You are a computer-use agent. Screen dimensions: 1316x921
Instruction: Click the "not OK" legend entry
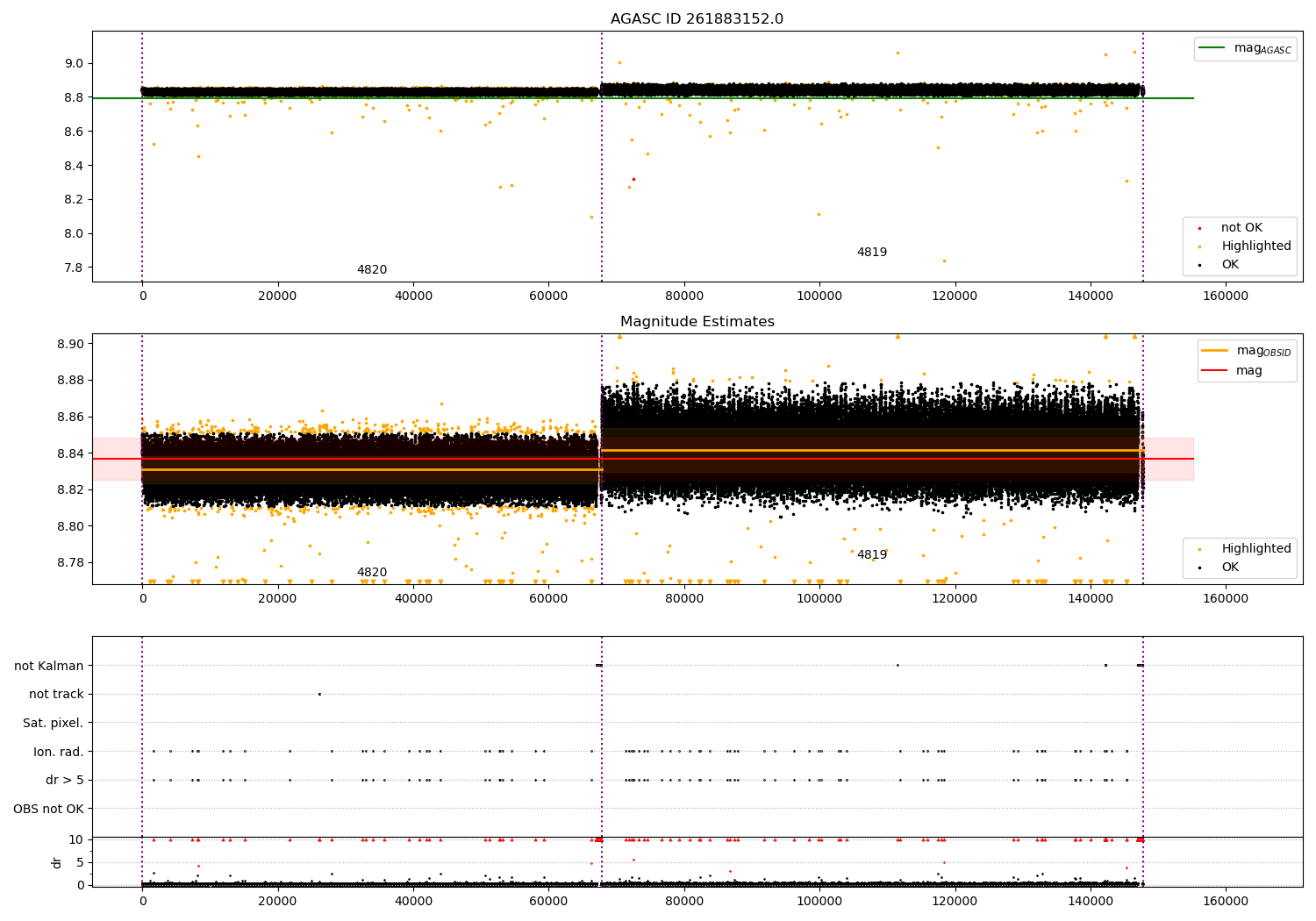(1241, 228)
